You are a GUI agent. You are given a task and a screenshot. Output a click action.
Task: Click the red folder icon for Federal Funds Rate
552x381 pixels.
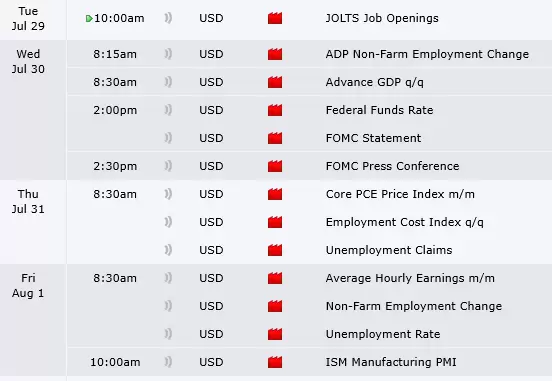[x=275, y=110]
